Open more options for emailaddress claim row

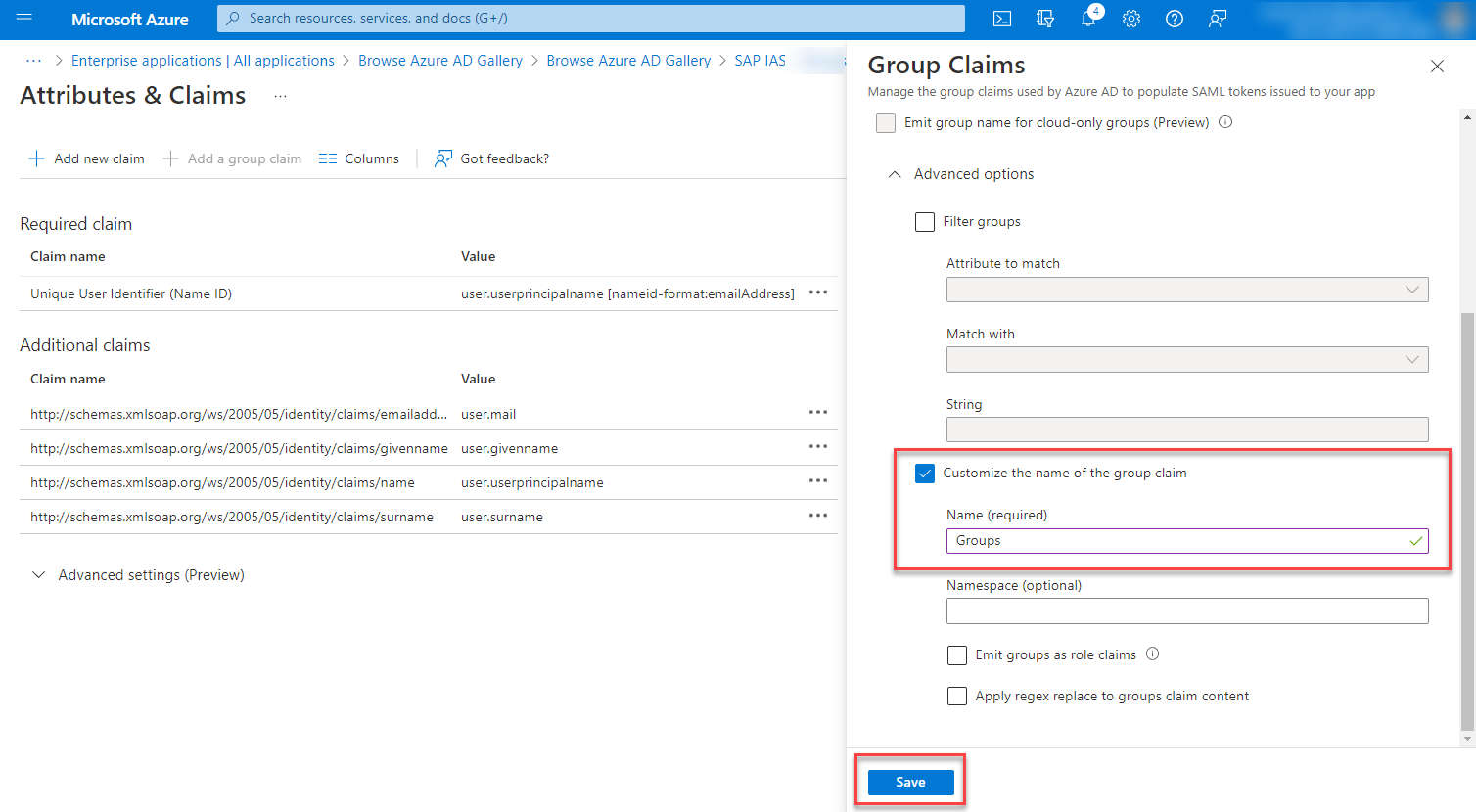818,412
